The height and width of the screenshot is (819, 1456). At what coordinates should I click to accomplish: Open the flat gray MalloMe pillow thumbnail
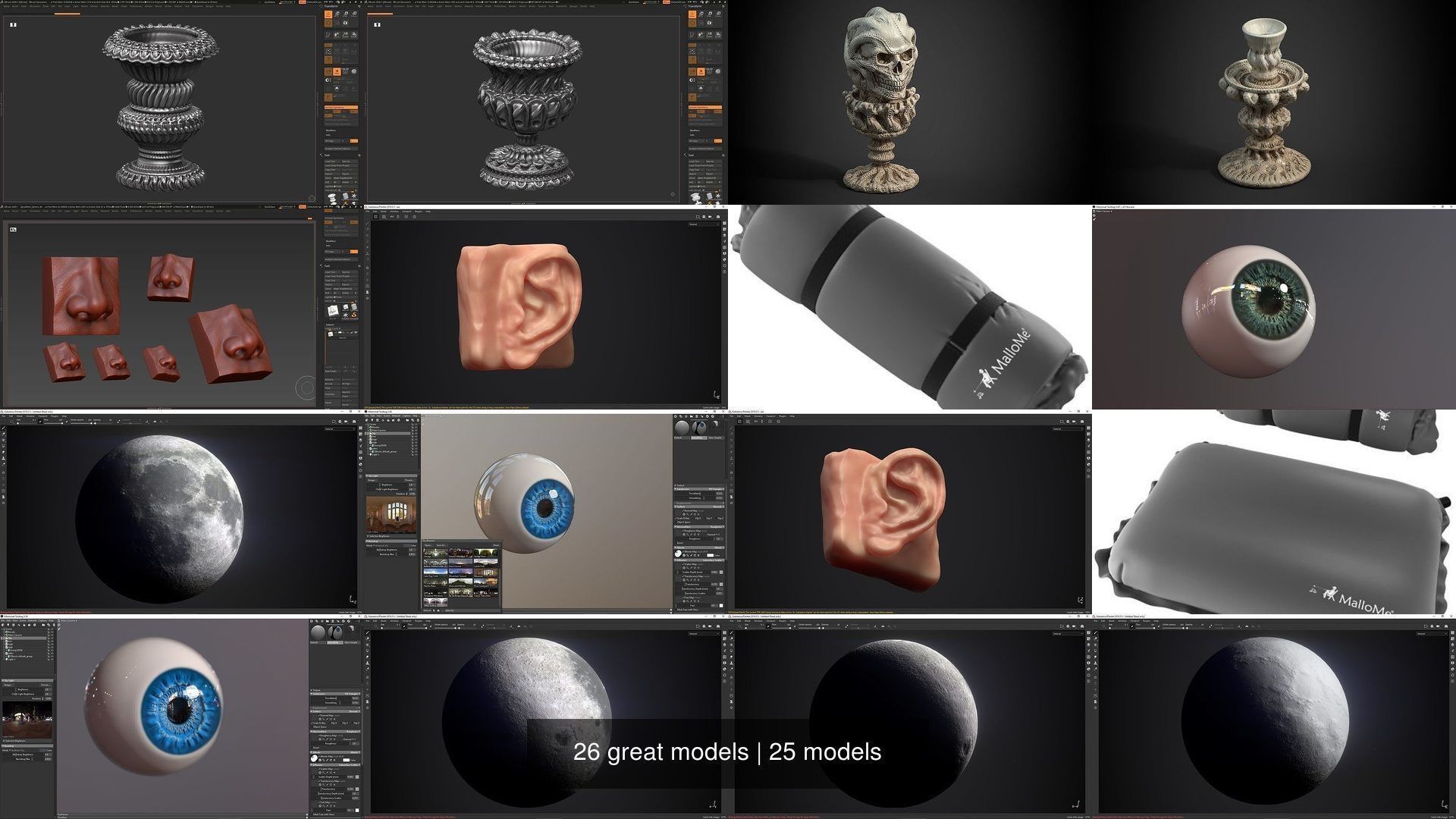[1274, 512]
